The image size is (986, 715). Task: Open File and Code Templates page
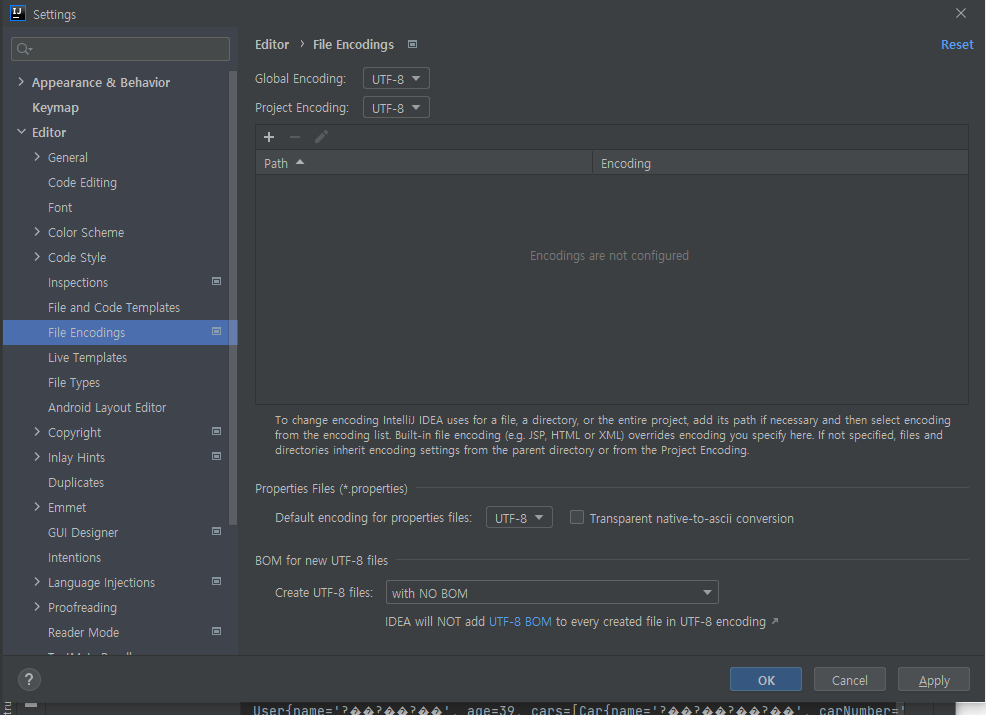114,308
